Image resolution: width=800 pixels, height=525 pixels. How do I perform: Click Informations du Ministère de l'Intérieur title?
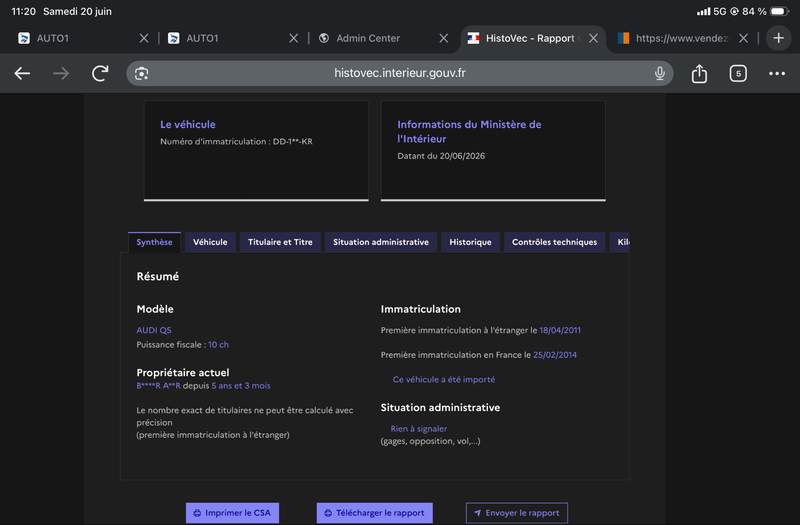[469, 132]
